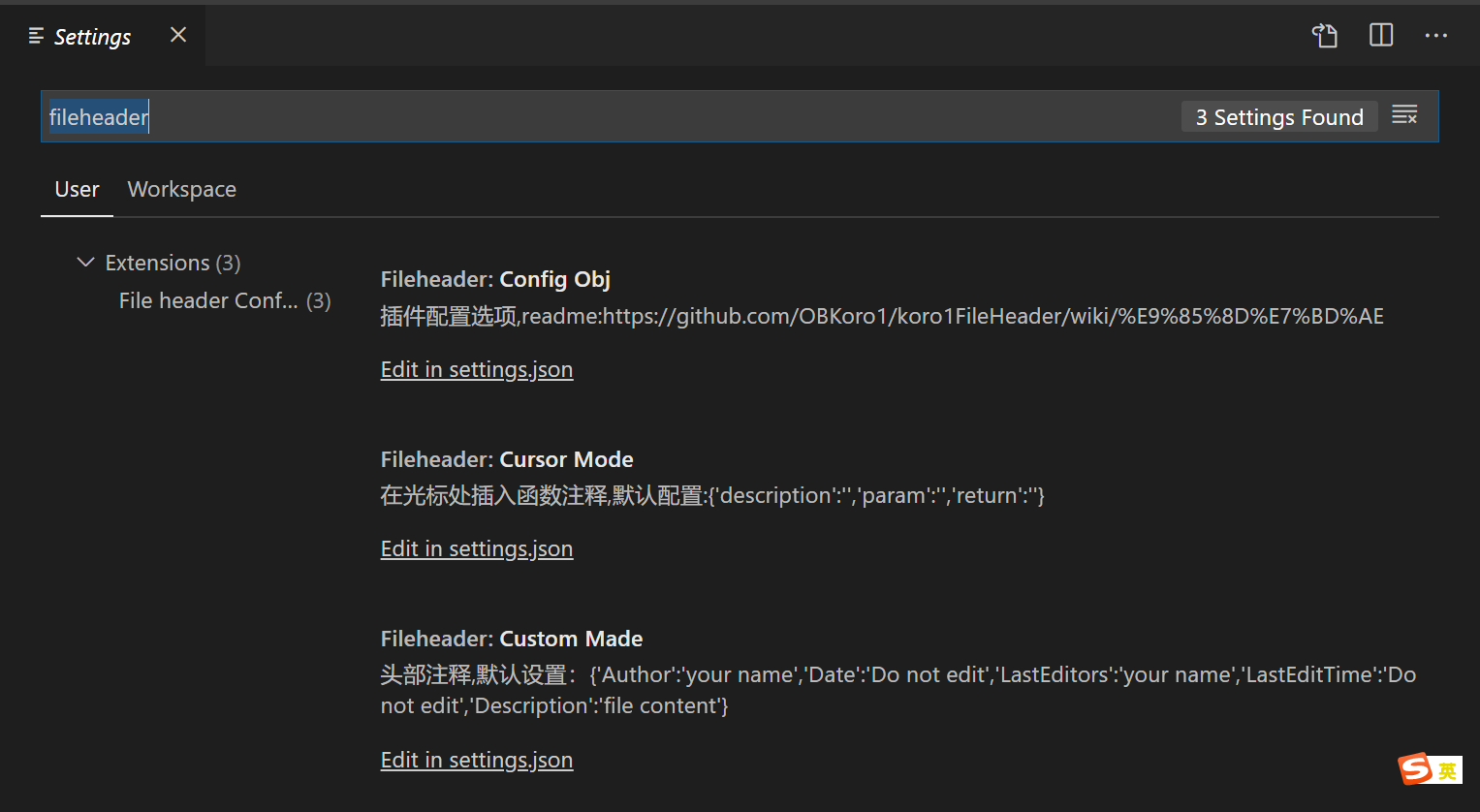Image resolution: width=1480 pixels, height=812 pixels.
Task: Click the filter icon beside the Settings title
Action: click(x=36, y=36)
